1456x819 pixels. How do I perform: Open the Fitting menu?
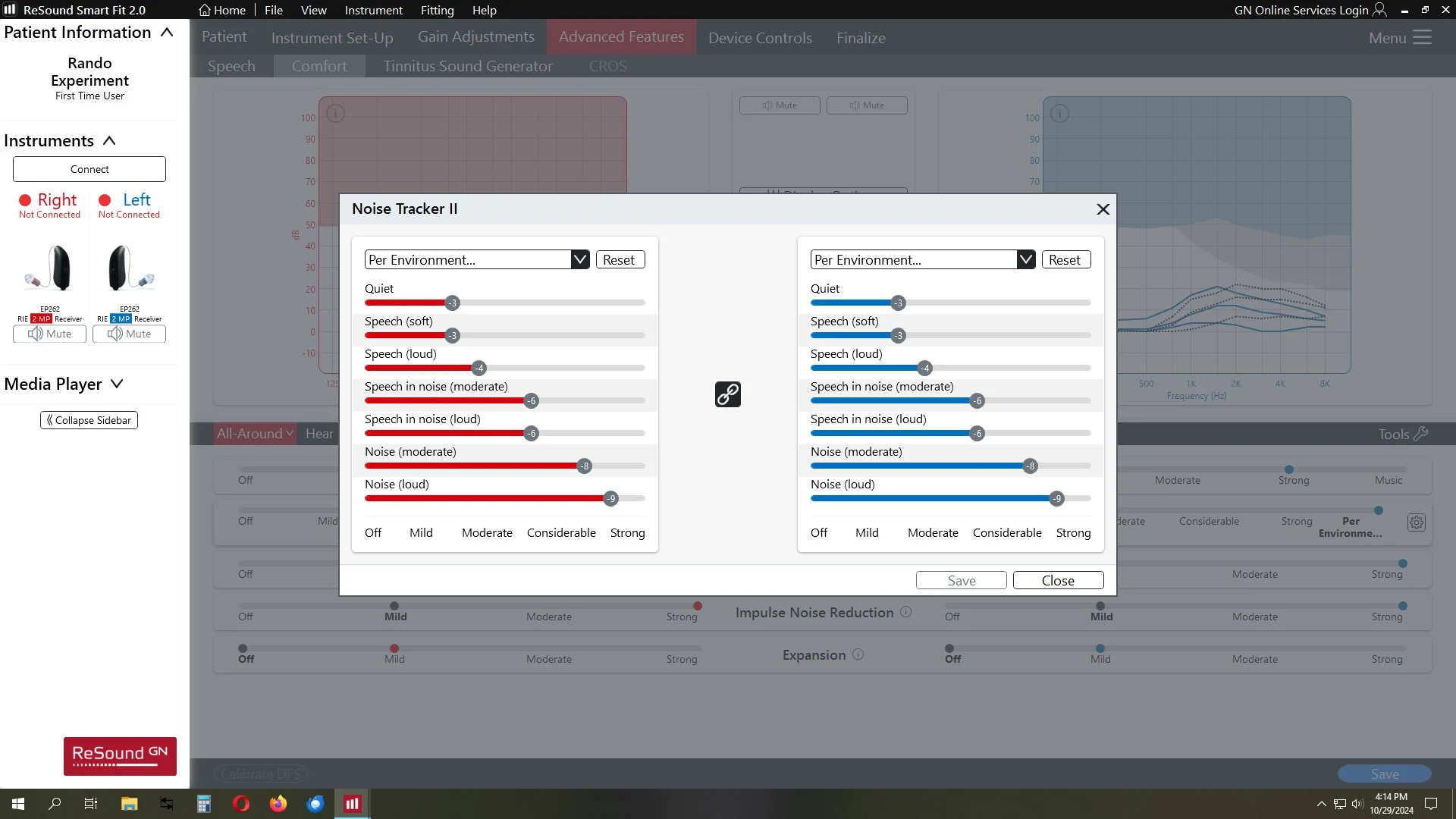click(x=437, y=10)
